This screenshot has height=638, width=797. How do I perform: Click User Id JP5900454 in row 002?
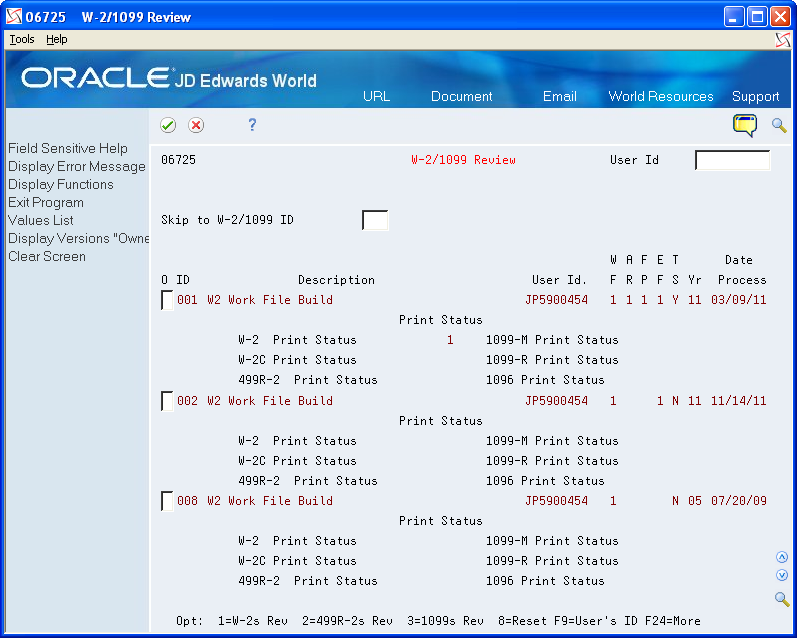click(557, 401)
